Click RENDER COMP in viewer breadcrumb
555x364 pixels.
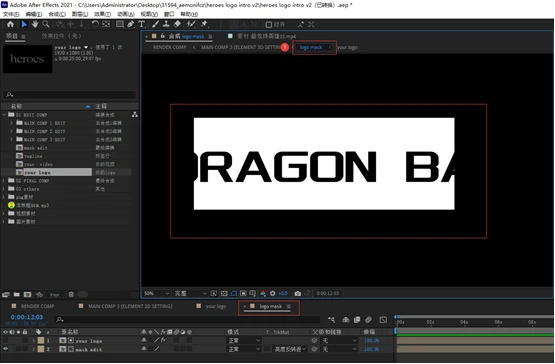click(x=170, y=47)
